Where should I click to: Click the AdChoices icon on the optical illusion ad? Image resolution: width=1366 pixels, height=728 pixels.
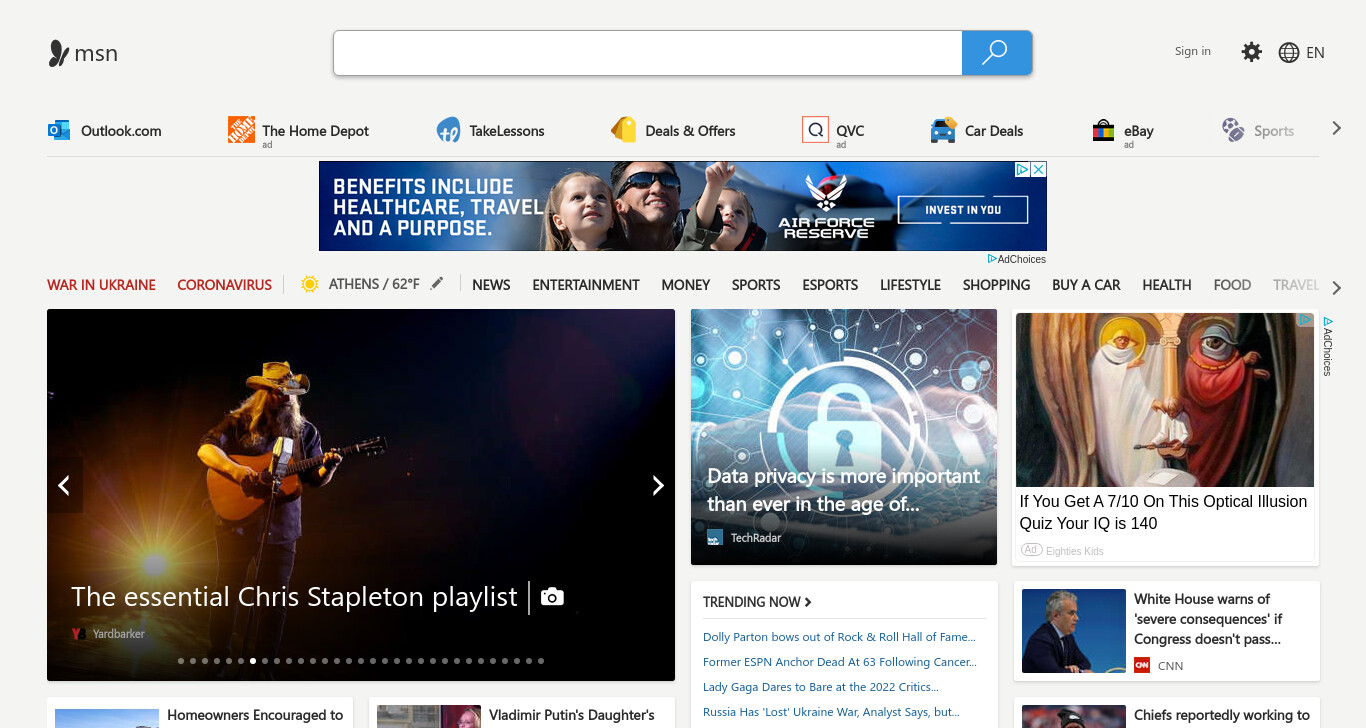1305,320
